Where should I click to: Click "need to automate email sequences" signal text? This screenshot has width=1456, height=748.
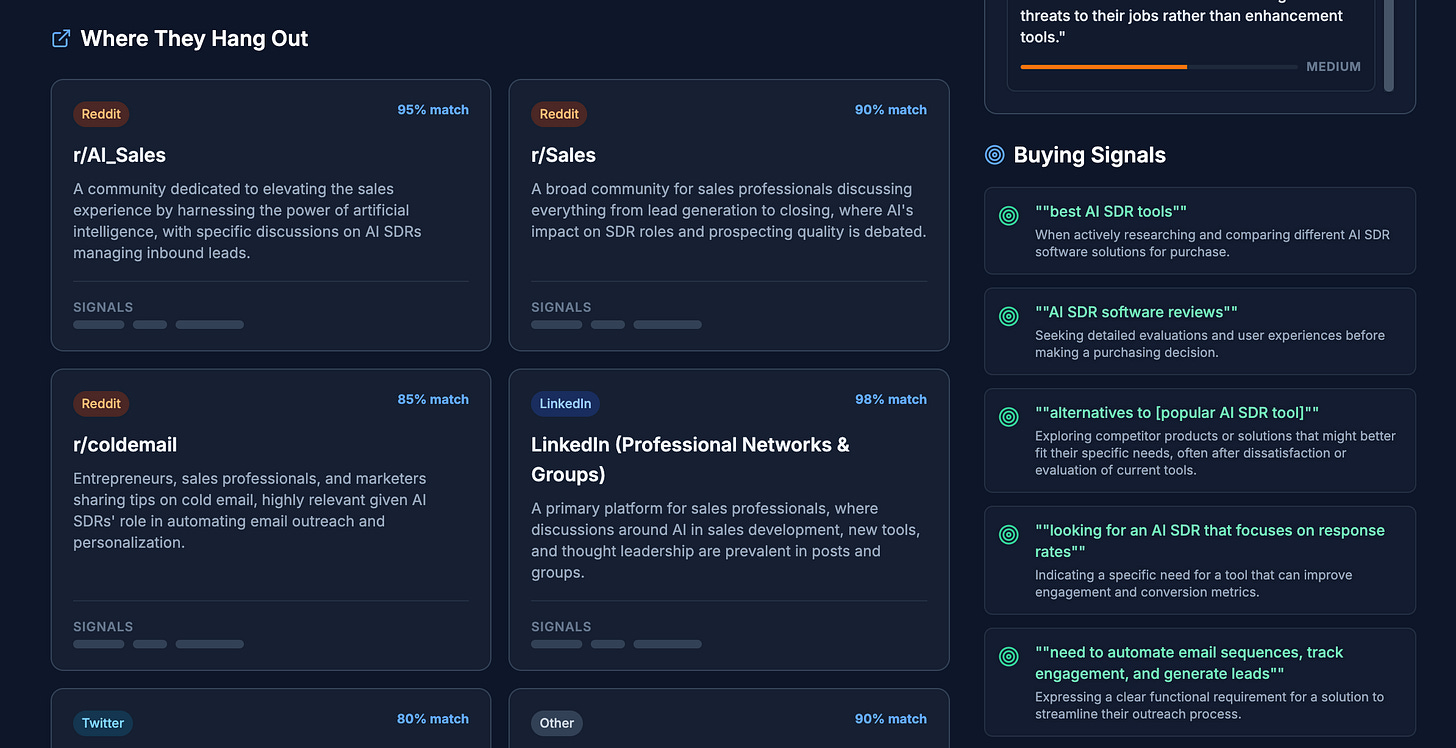coord(1189,663)
